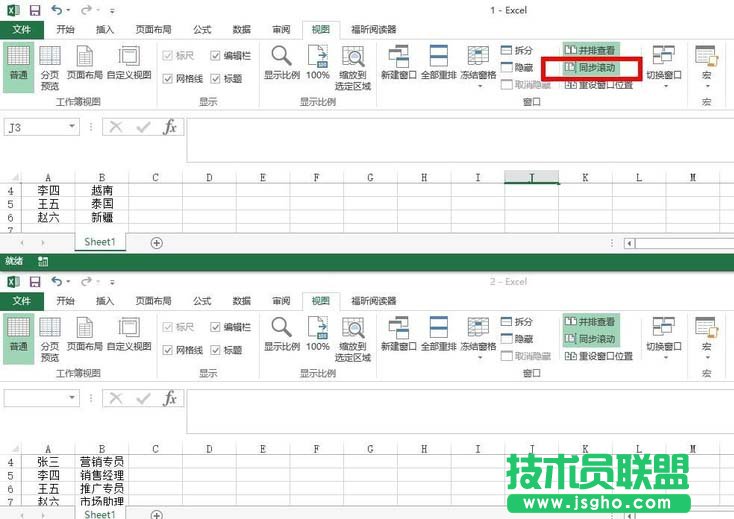Open Review tab in window 2
Viewport: 734px width, 519px height.
click(281, 301)
